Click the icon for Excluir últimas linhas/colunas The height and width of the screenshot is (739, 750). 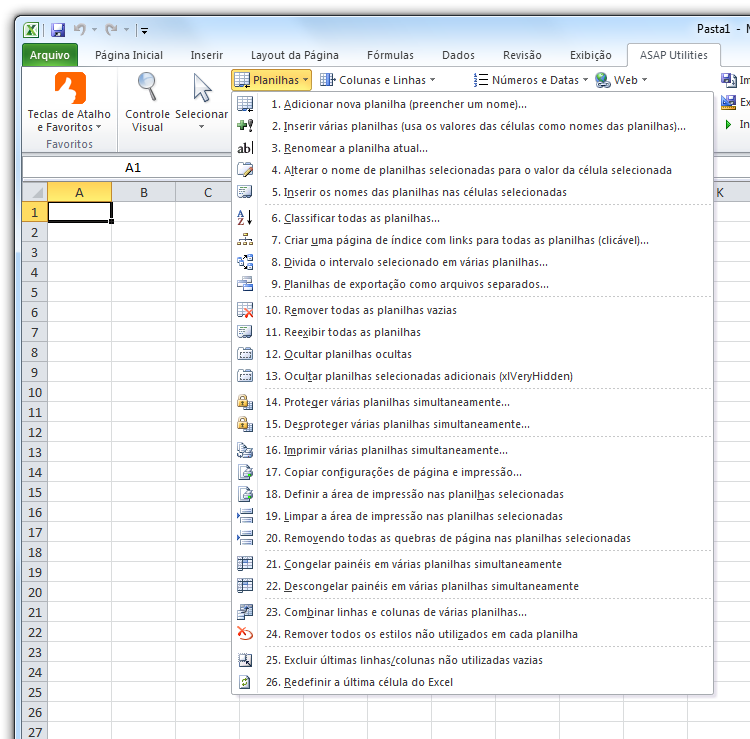[x=245, y=660]
